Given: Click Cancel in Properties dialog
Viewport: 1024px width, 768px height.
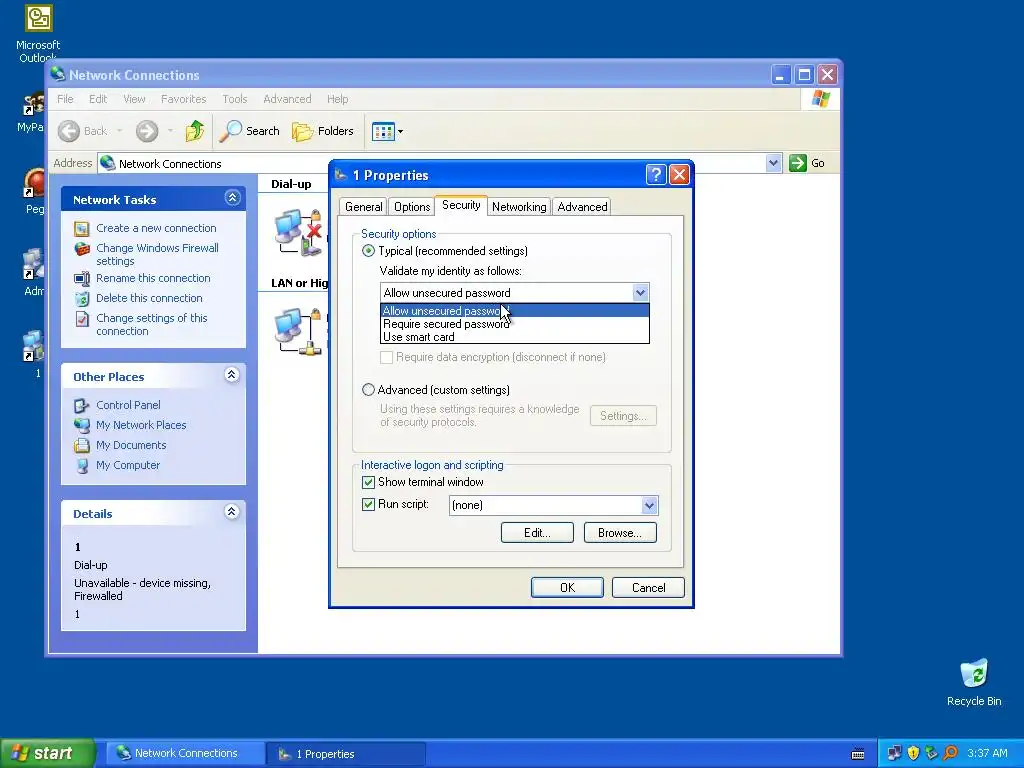Looking at the screenshot, I should (x=648, y=588).
